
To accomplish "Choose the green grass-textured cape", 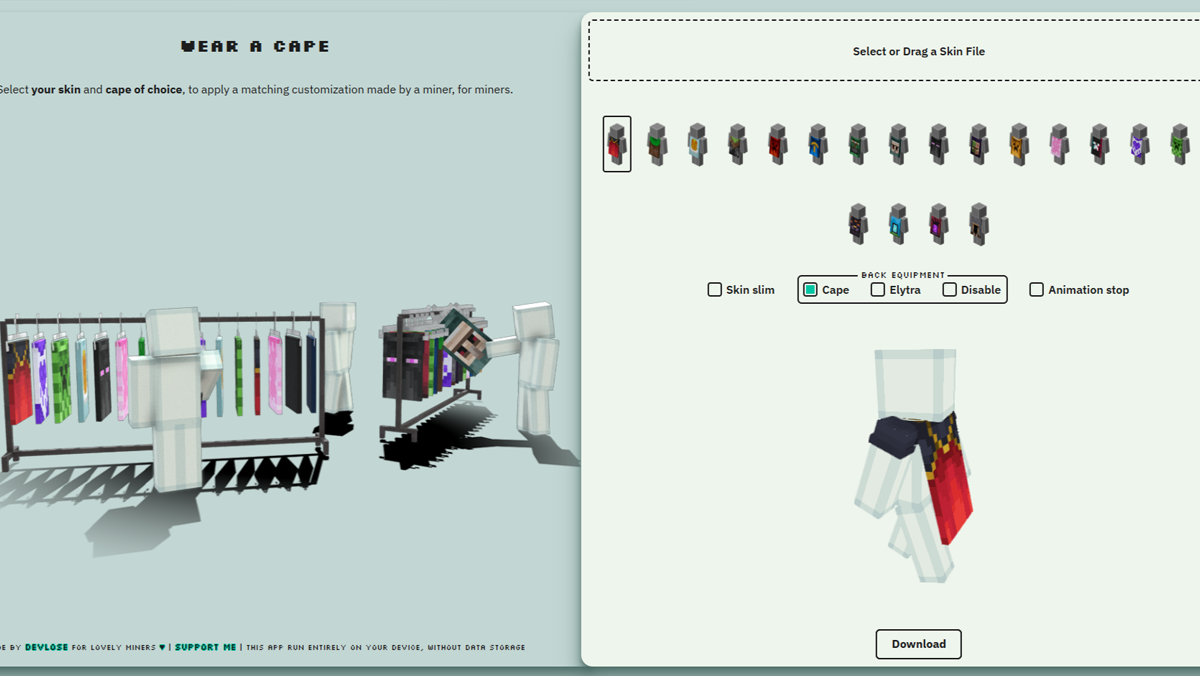I will pos(657,143).
